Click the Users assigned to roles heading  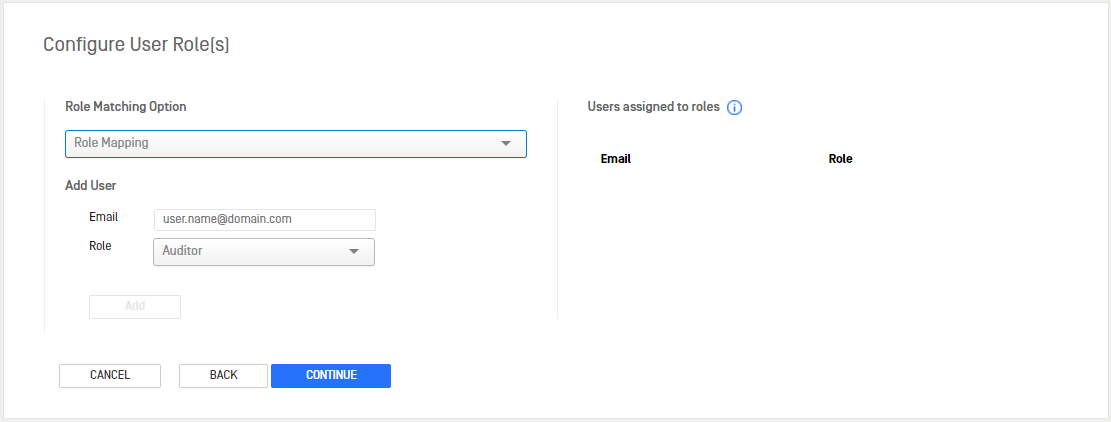coord(653,107)
